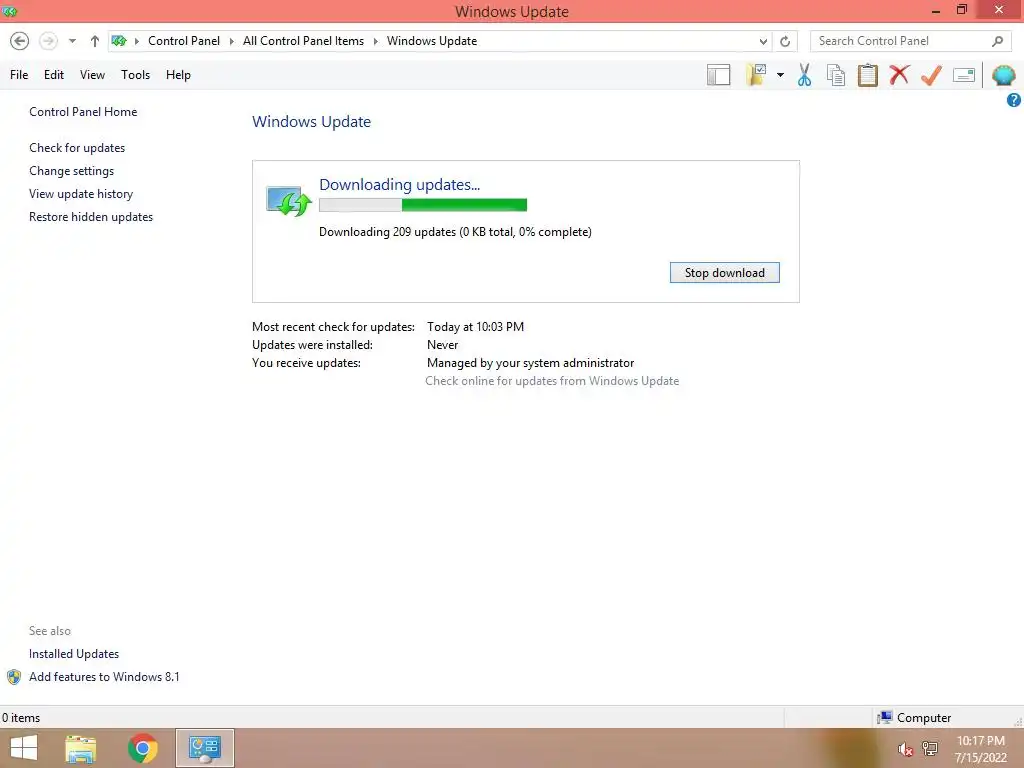Open File Explorer from the taskbar

[x=81, y=748]
